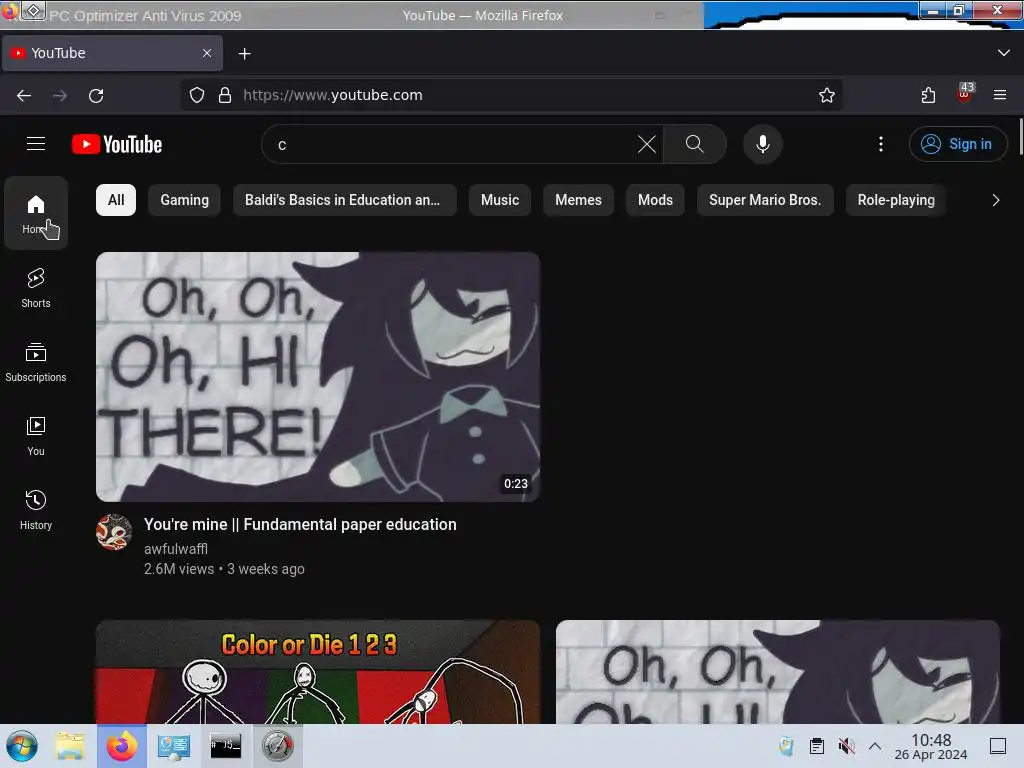Open the YouTube guide hamburger menu
Image resolution: width=1024 pixels, height=768 pixels.
click(36, 144)
